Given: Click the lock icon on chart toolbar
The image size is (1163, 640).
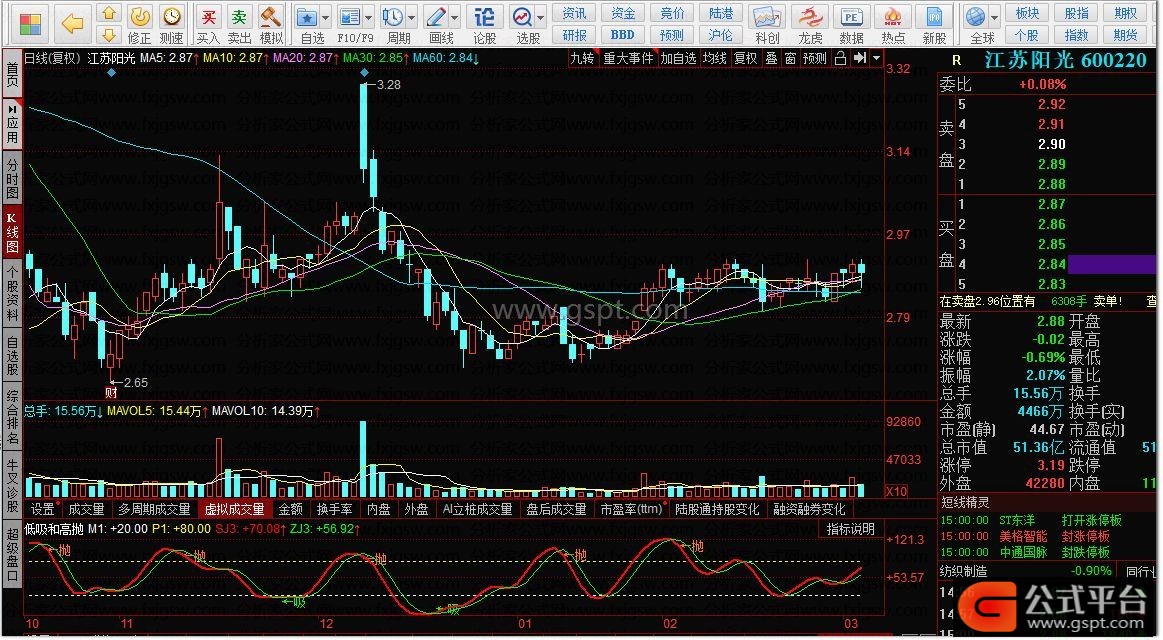Looking at the screenshot, I should click(x=840, y=58).
